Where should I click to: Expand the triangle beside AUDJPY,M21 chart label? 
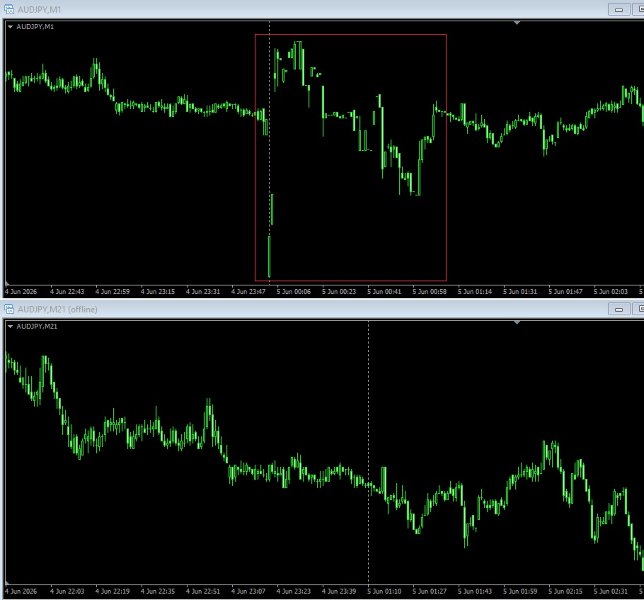point(10,326)
